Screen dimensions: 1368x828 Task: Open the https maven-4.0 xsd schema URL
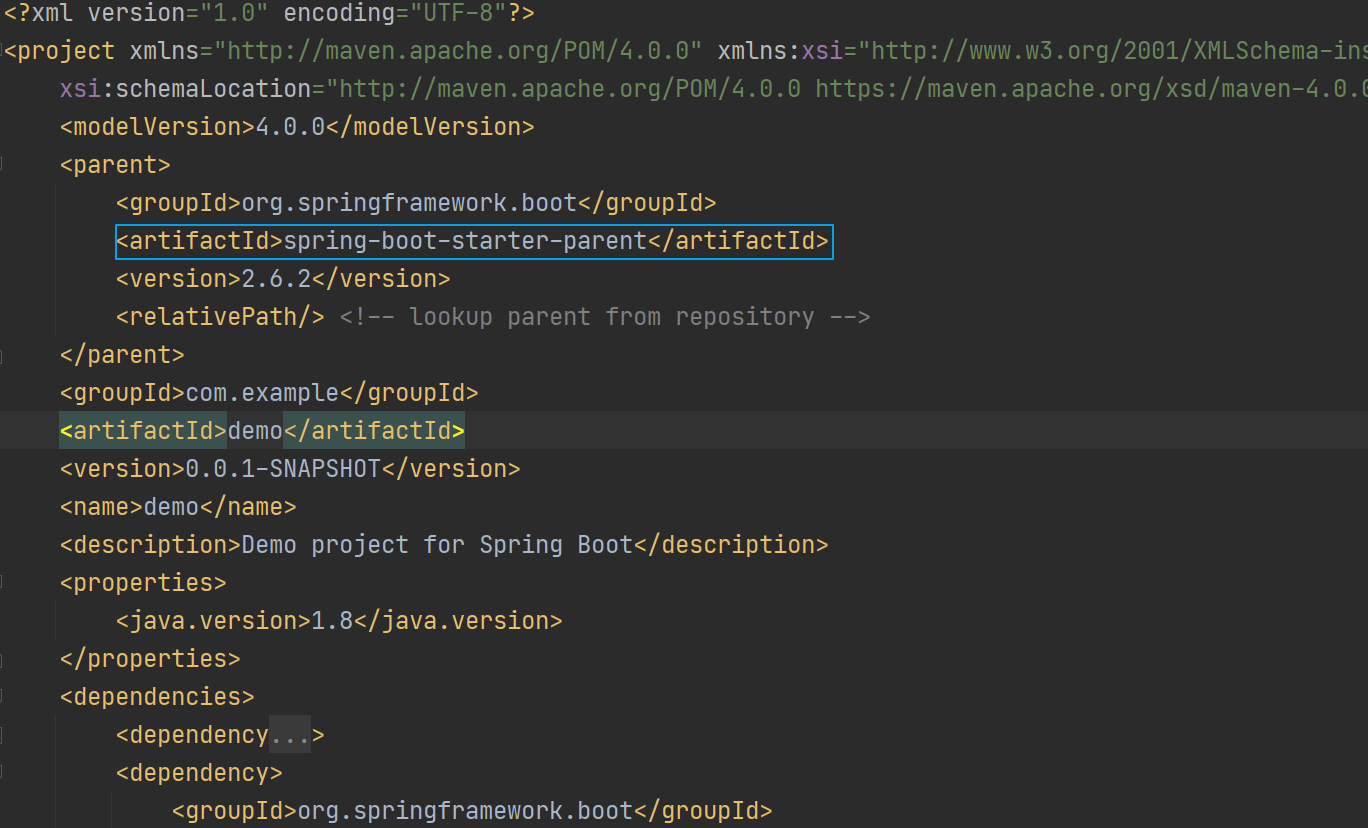click(1091, 88)
